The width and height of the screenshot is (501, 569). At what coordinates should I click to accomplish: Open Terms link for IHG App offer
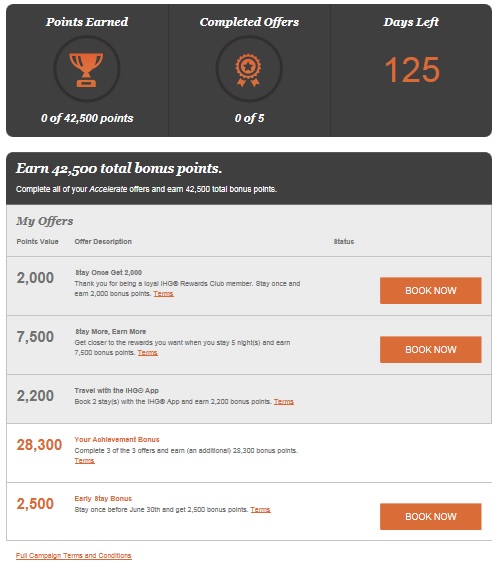284,402
